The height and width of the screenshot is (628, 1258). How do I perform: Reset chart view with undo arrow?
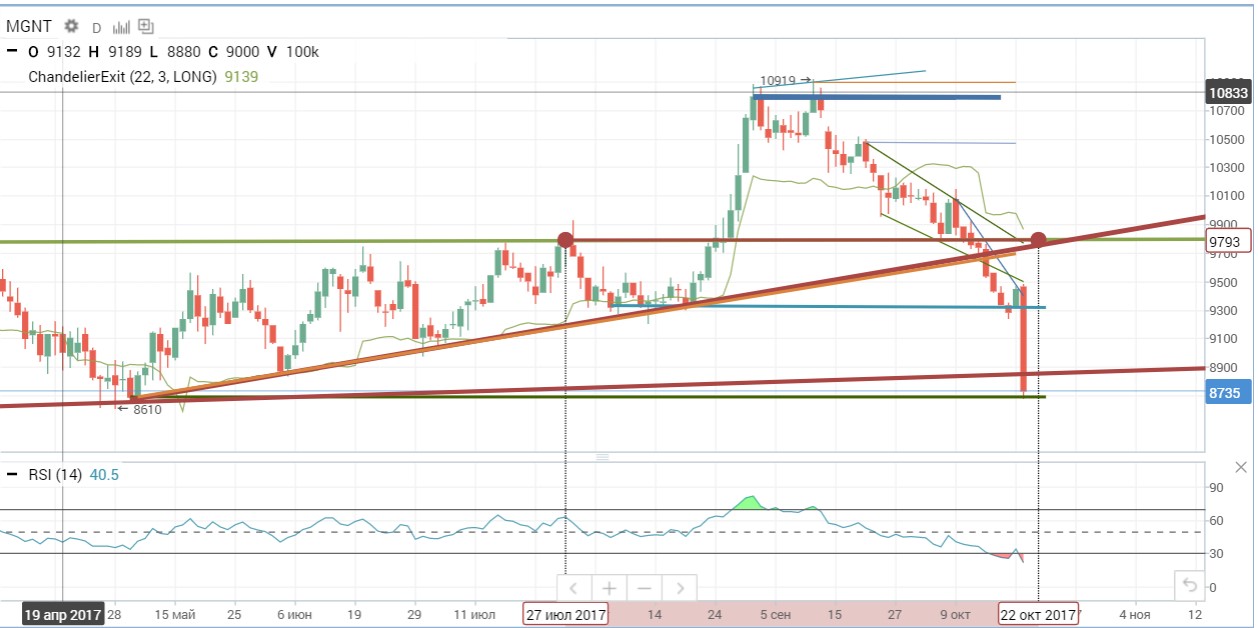pos(1188,585)
